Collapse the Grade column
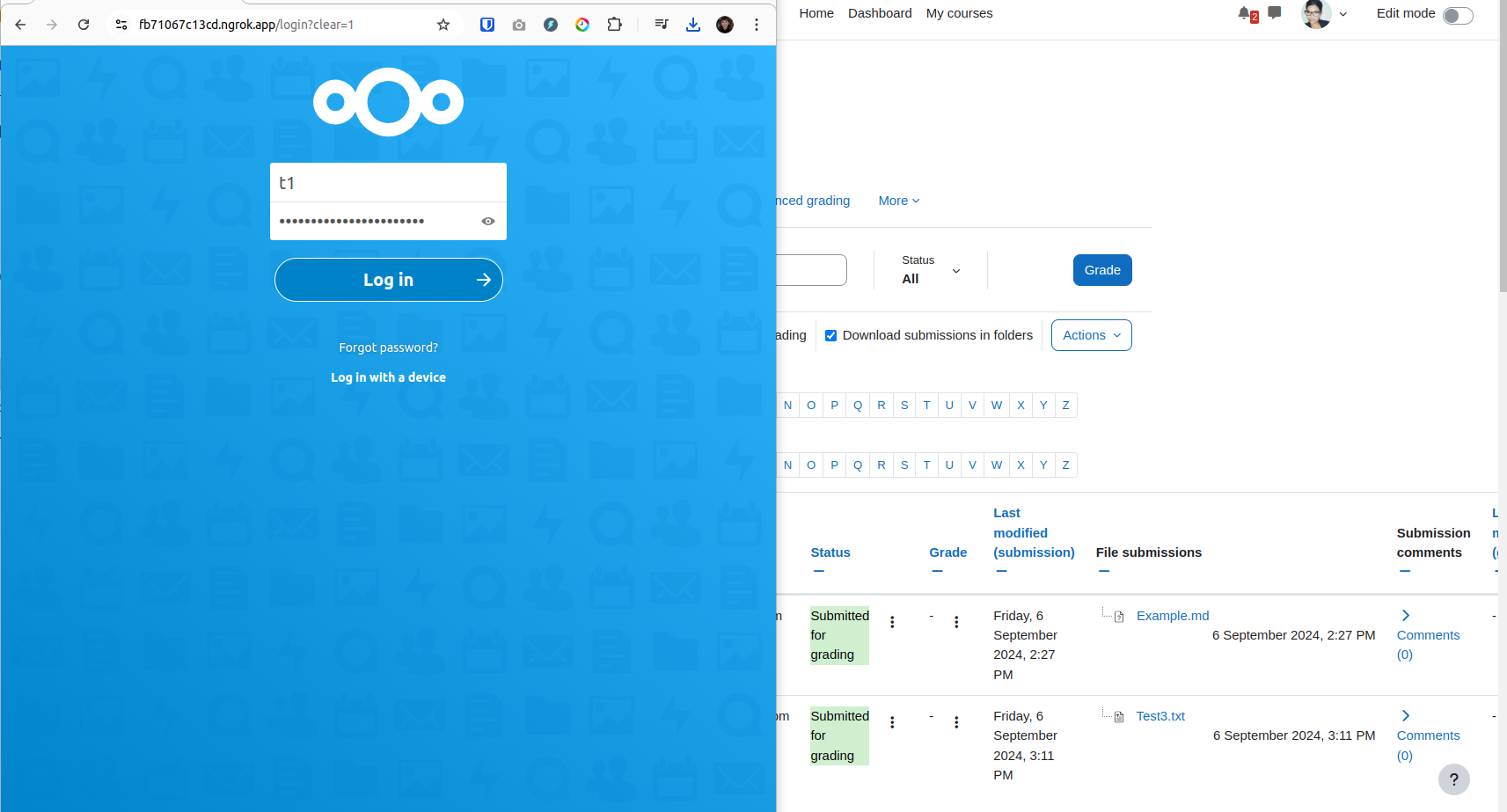This screenshot has height=812, width=1507. coord(938,572)
